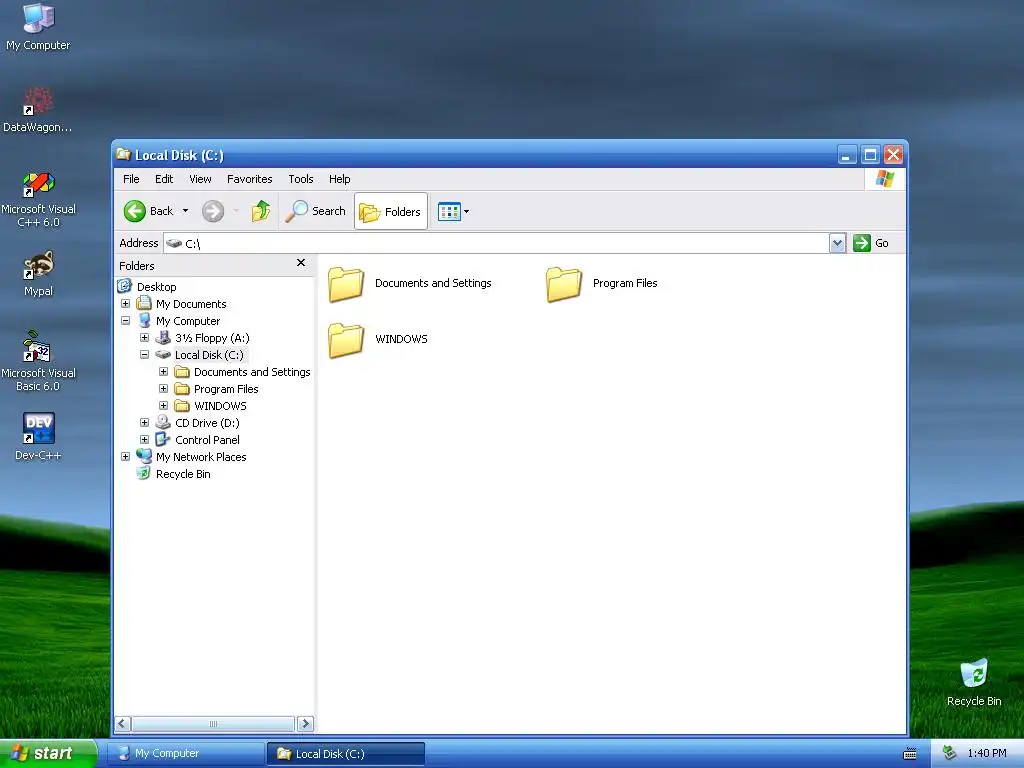The image size is (1024, 768).
Task: Open the File menu
Action: 131,179
